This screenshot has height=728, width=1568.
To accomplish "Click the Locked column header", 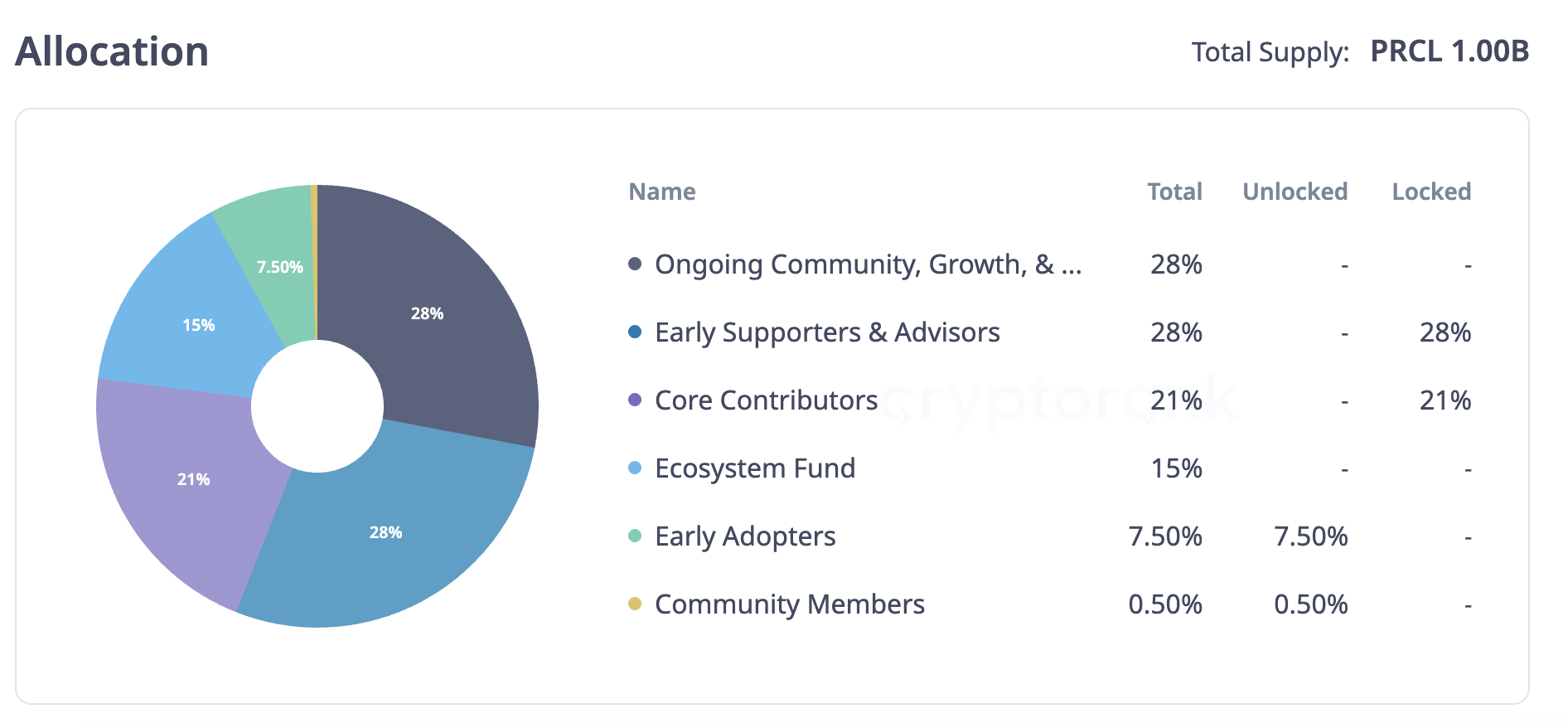I will (x=1431, y=192).
